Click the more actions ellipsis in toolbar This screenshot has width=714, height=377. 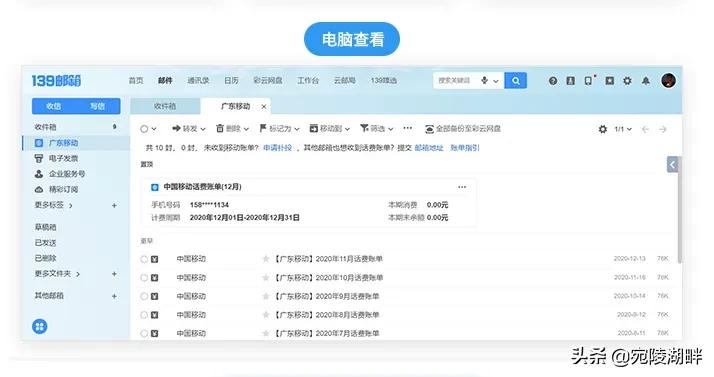click(408, 128)
